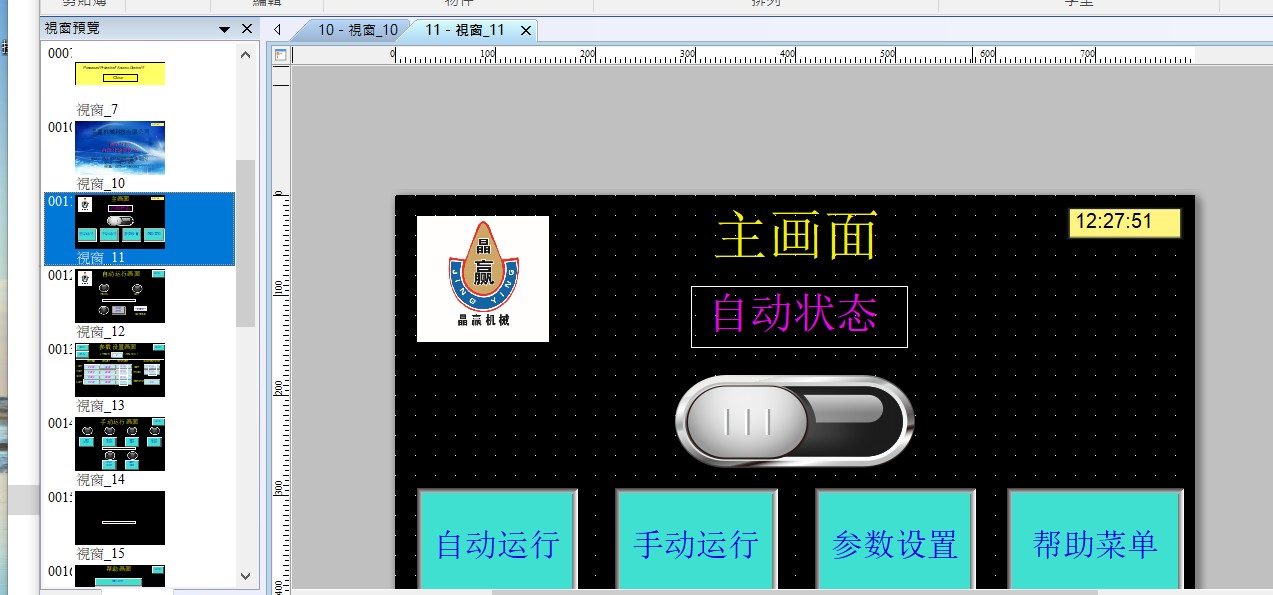Image resolution: width=1273 pixels, height=595 pixels.
Task: Click the 参数设置 button
Action: click(x=895, y=542)
